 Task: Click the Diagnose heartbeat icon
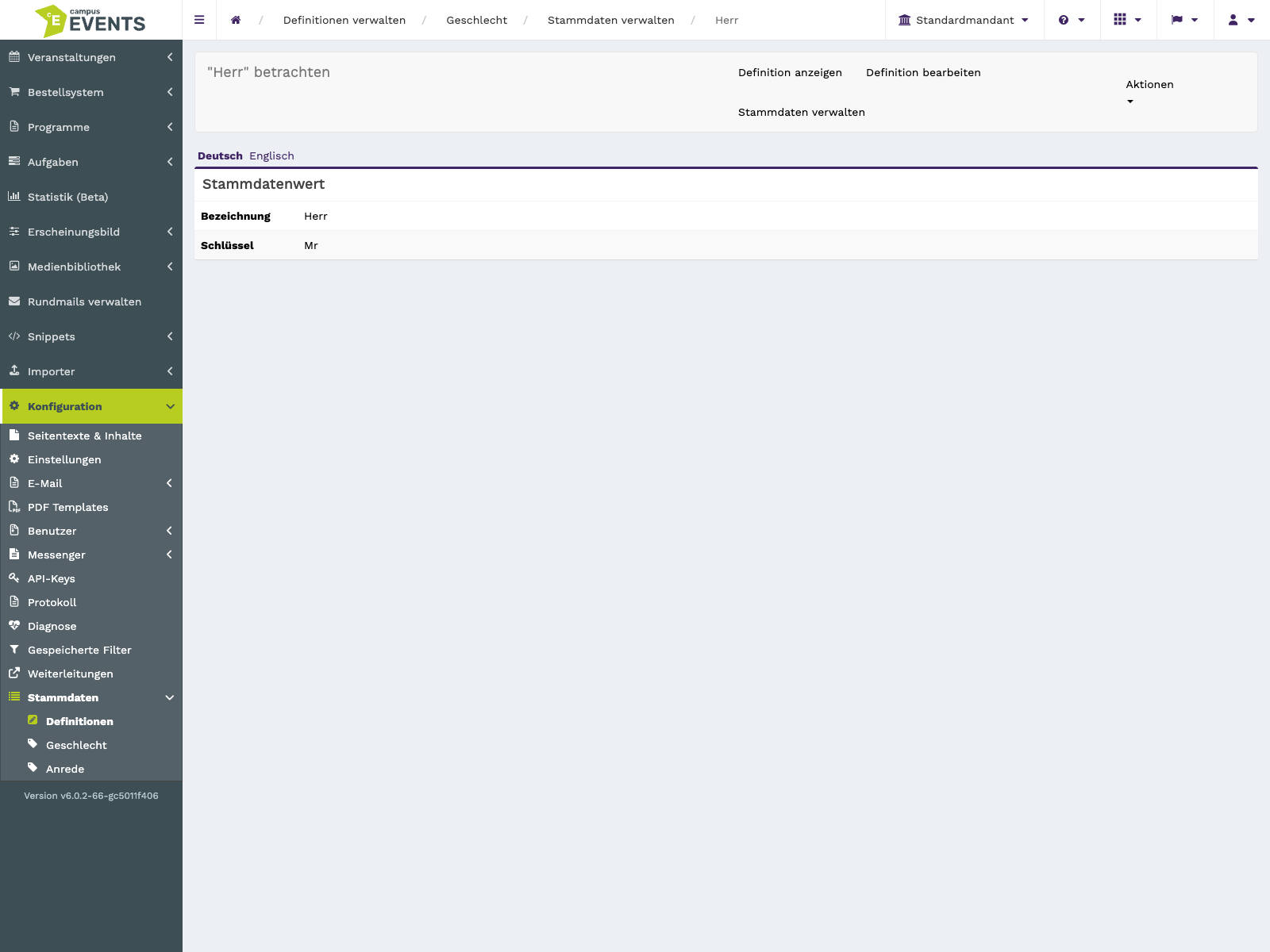(x=14, y=625)
